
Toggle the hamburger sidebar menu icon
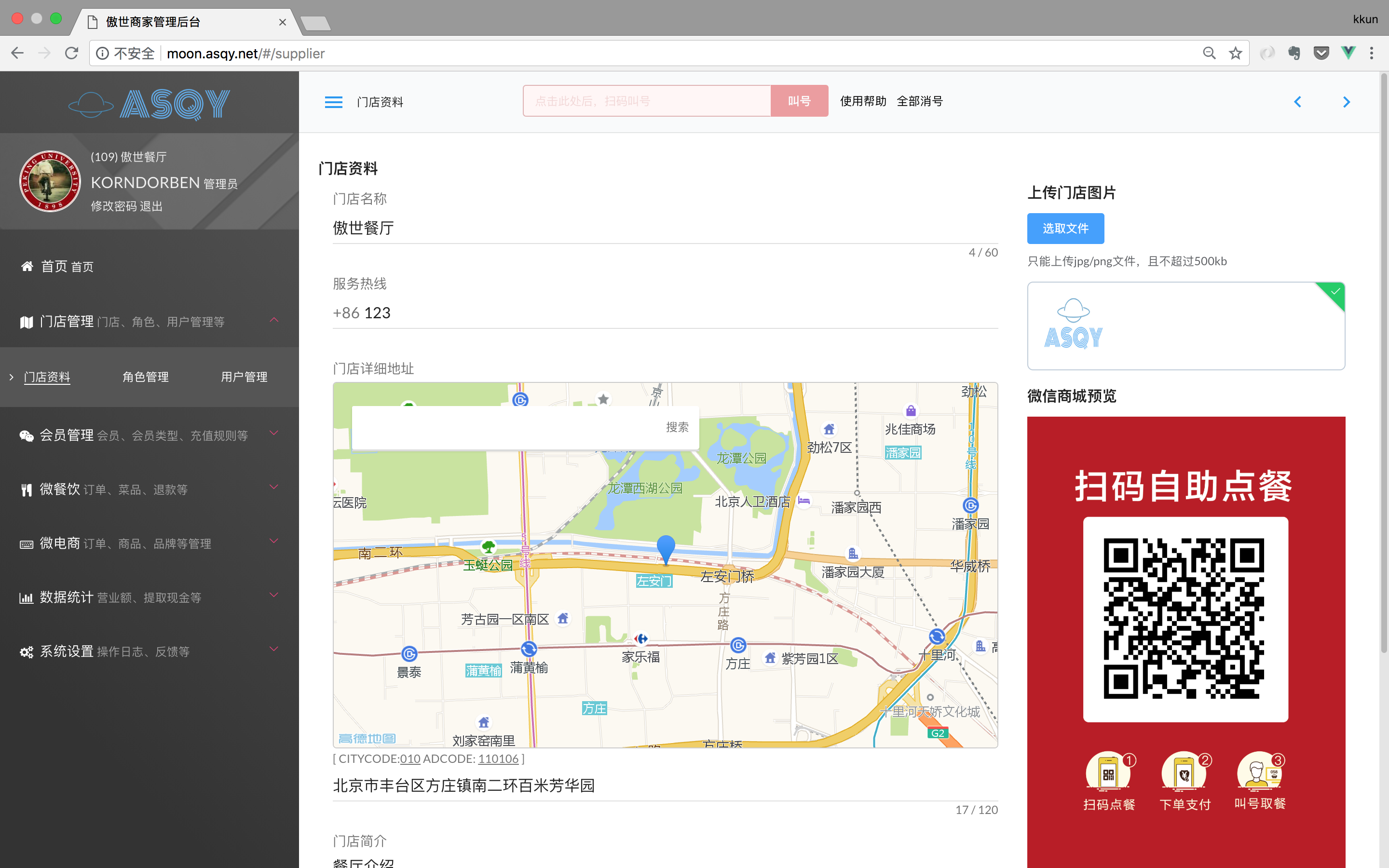333,102
